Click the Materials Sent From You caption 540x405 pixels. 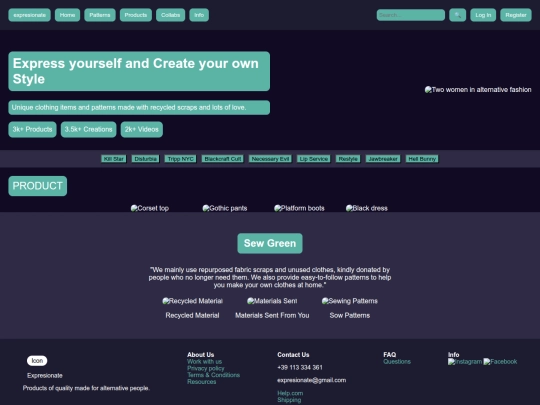[272, 315]
